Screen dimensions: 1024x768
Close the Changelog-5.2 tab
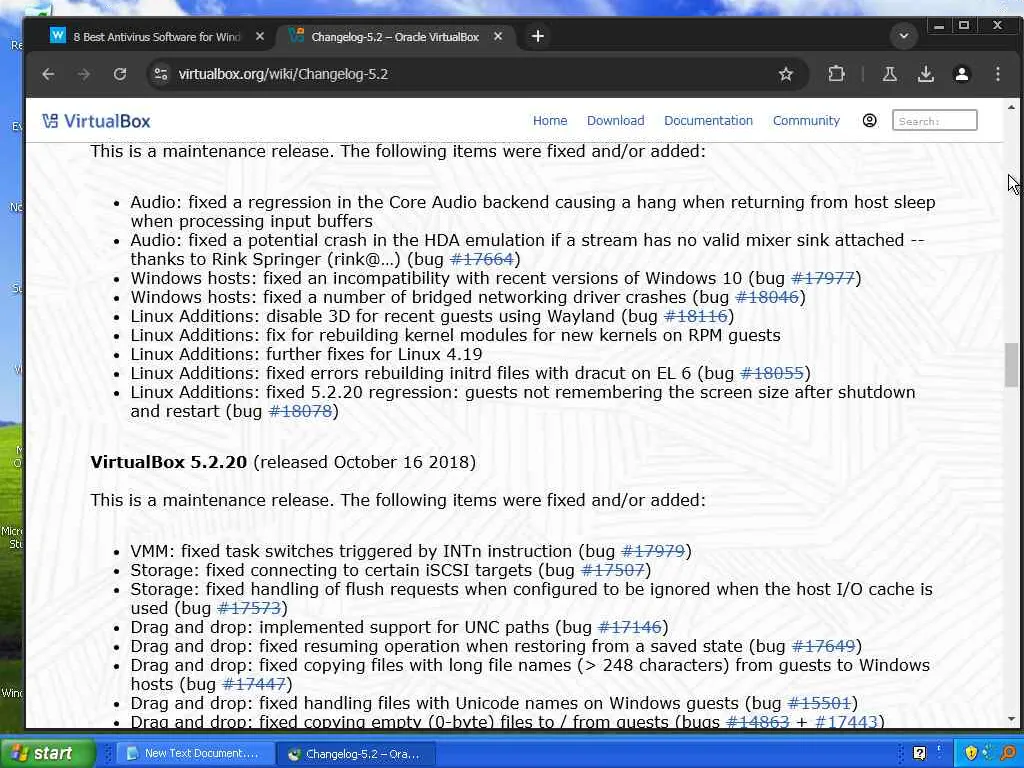[498, 37]
